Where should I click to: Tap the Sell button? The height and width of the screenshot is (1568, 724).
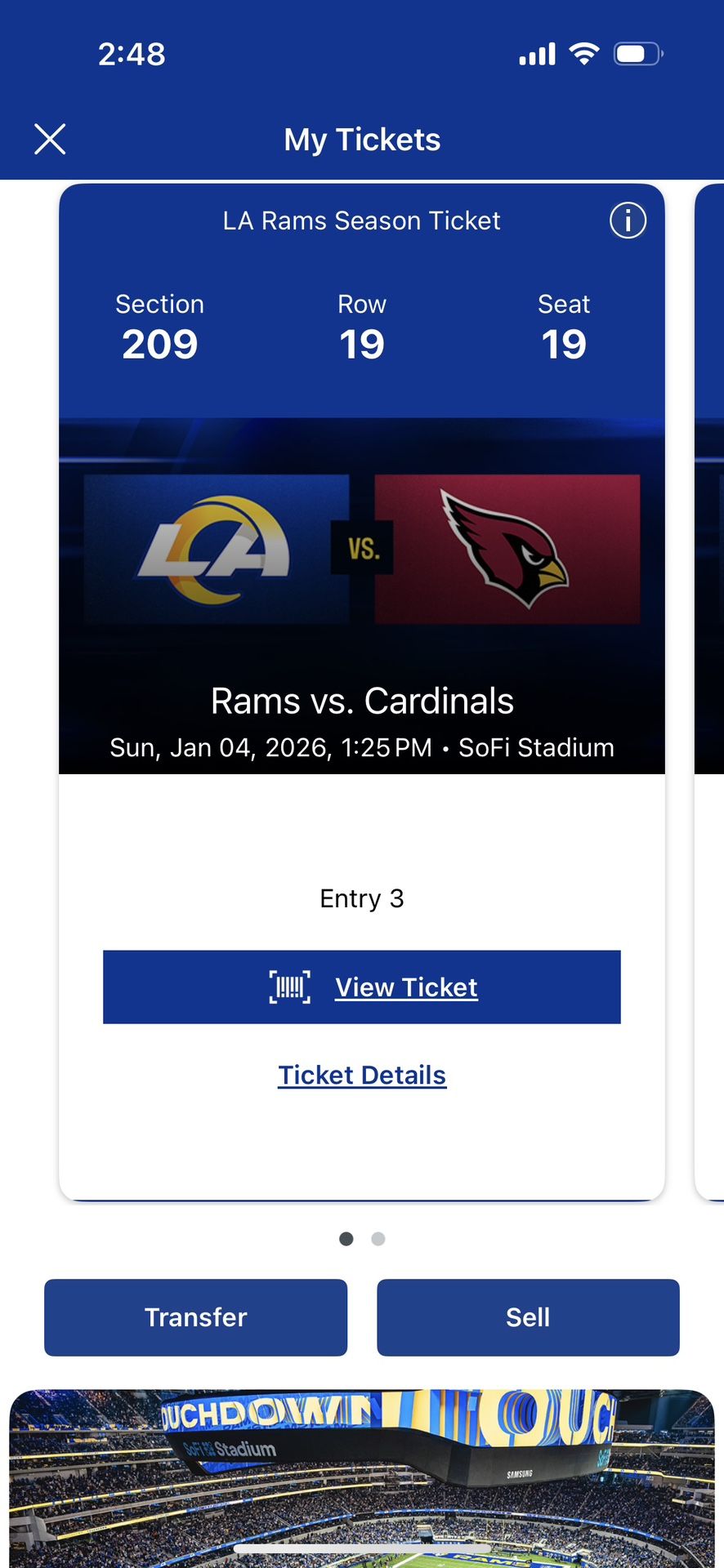pos(528,1317)
